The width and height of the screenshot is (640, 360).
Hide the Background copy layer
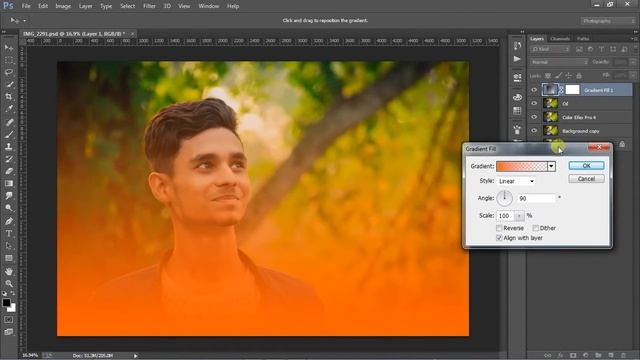[x=534, y=131]
